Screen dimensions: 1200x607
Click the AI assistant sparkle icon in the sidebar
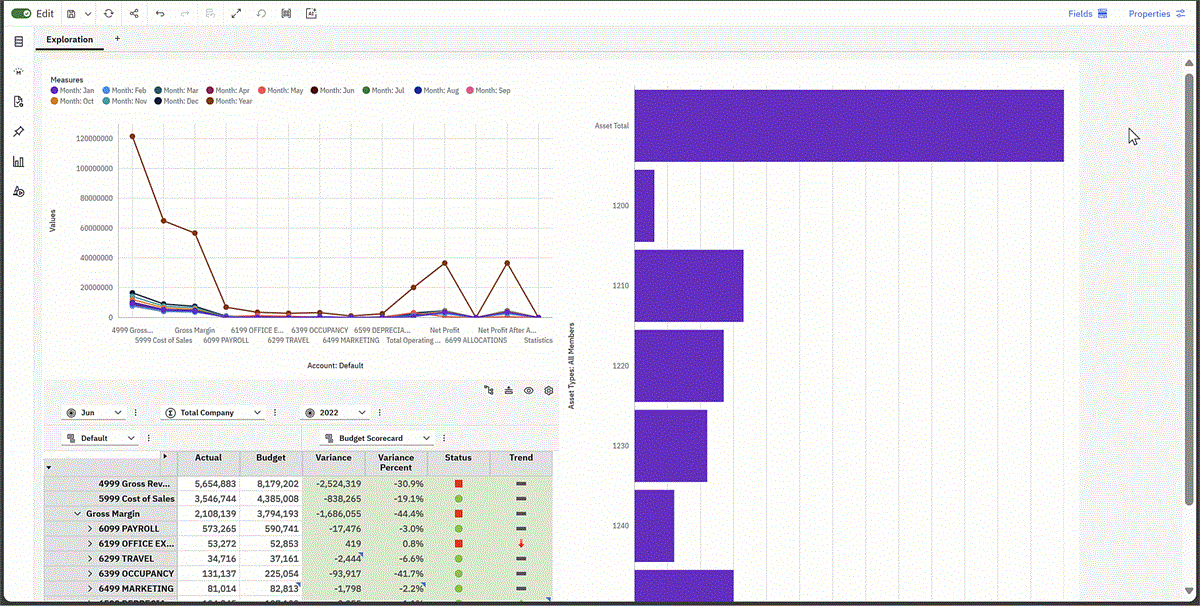(x=18, y=71)
